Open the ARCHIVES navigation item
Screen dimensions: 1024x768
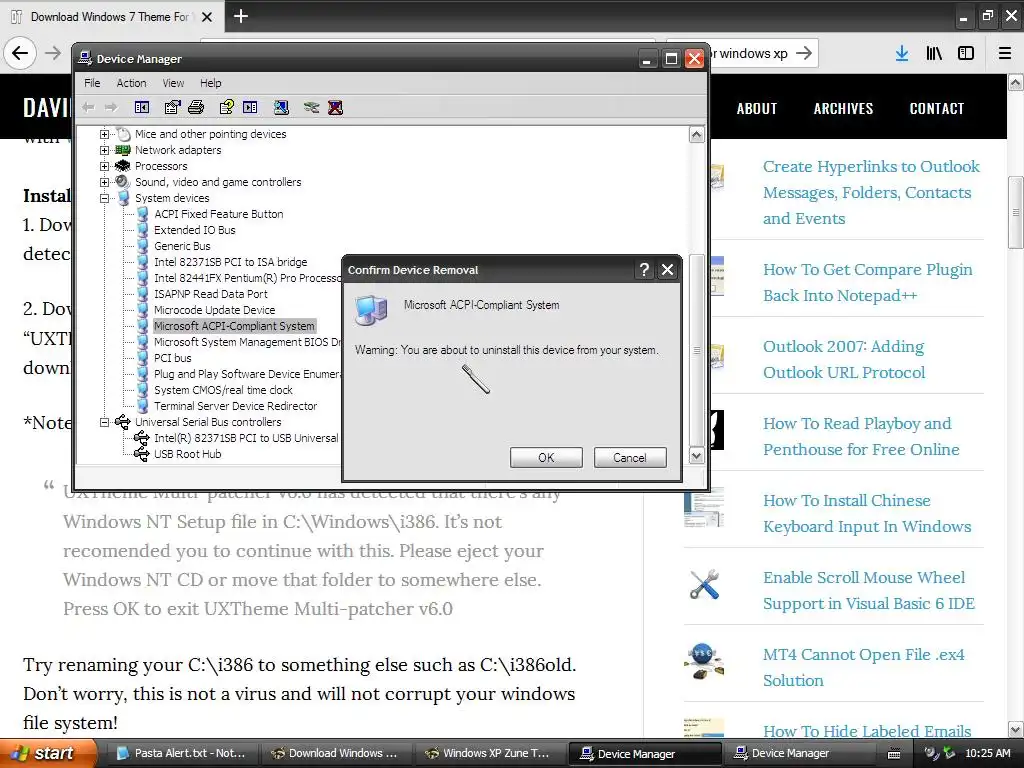(843, 108)
